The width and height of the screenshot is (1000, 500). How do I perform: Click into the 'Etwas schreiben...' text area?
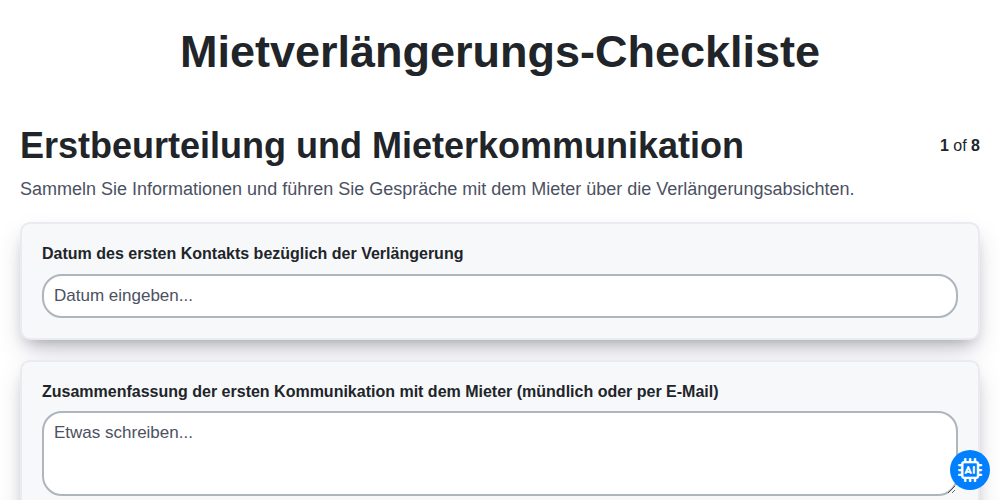point(499,453)
